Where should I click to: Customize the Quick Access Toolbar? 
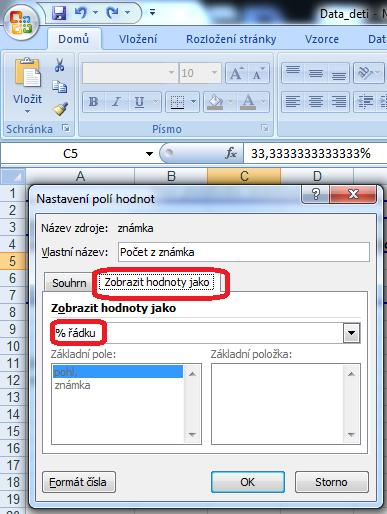[152, 13]
